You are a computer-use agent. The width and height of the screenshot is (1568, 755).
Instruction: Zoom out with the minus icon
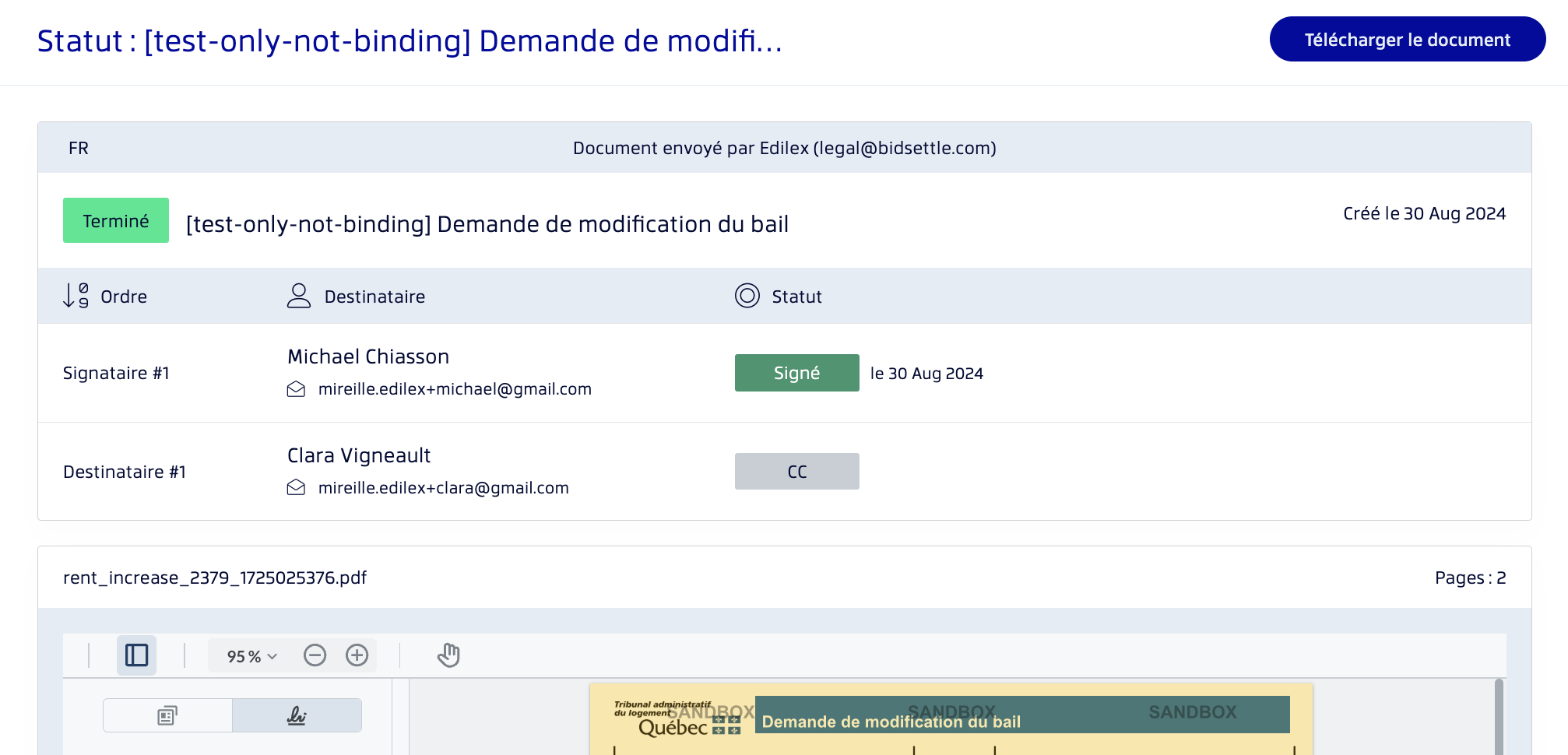click(315, 655)
